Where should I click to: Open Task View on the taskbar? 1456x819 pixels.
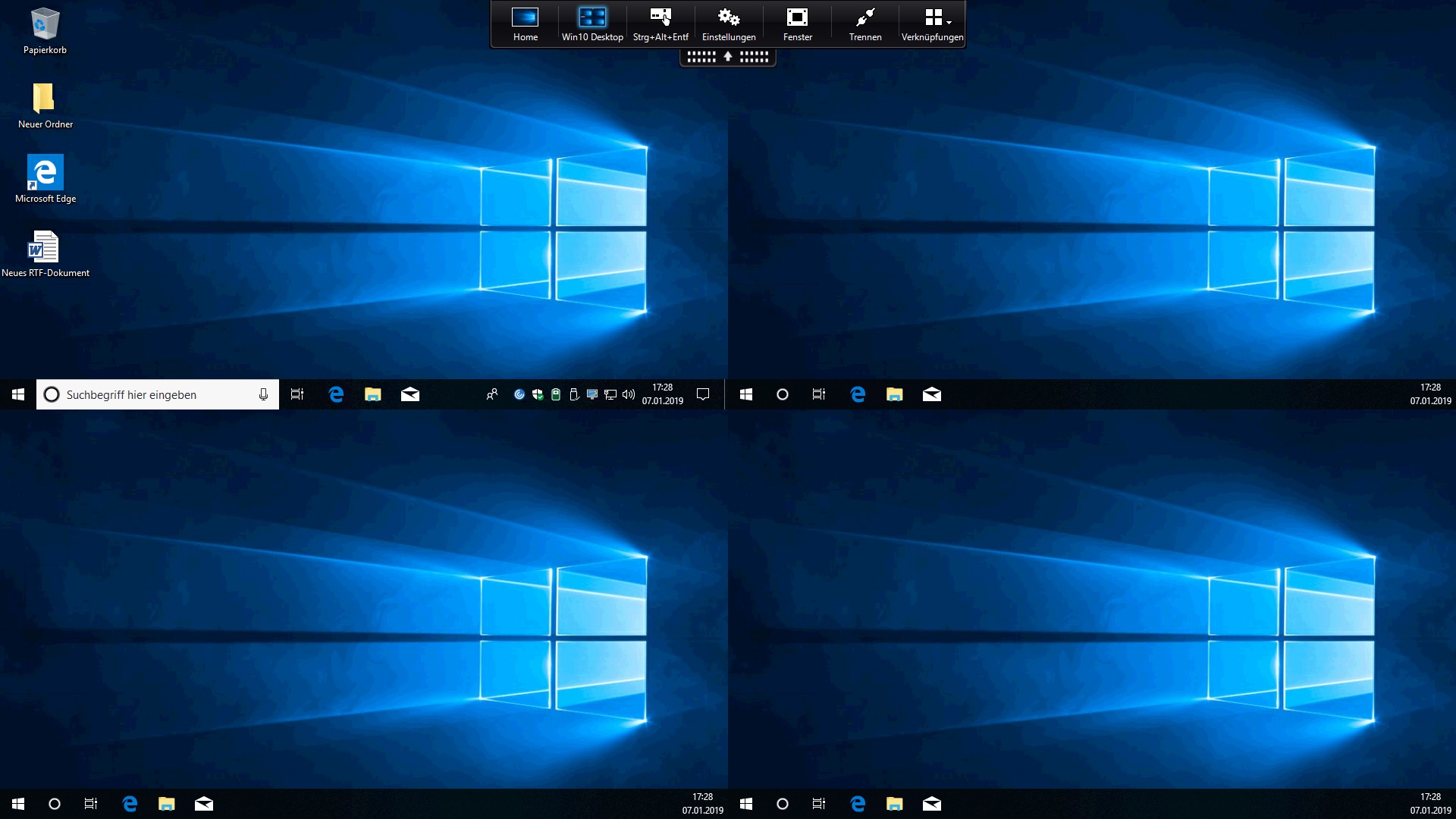pyautogui.click(x=297, y=394)
